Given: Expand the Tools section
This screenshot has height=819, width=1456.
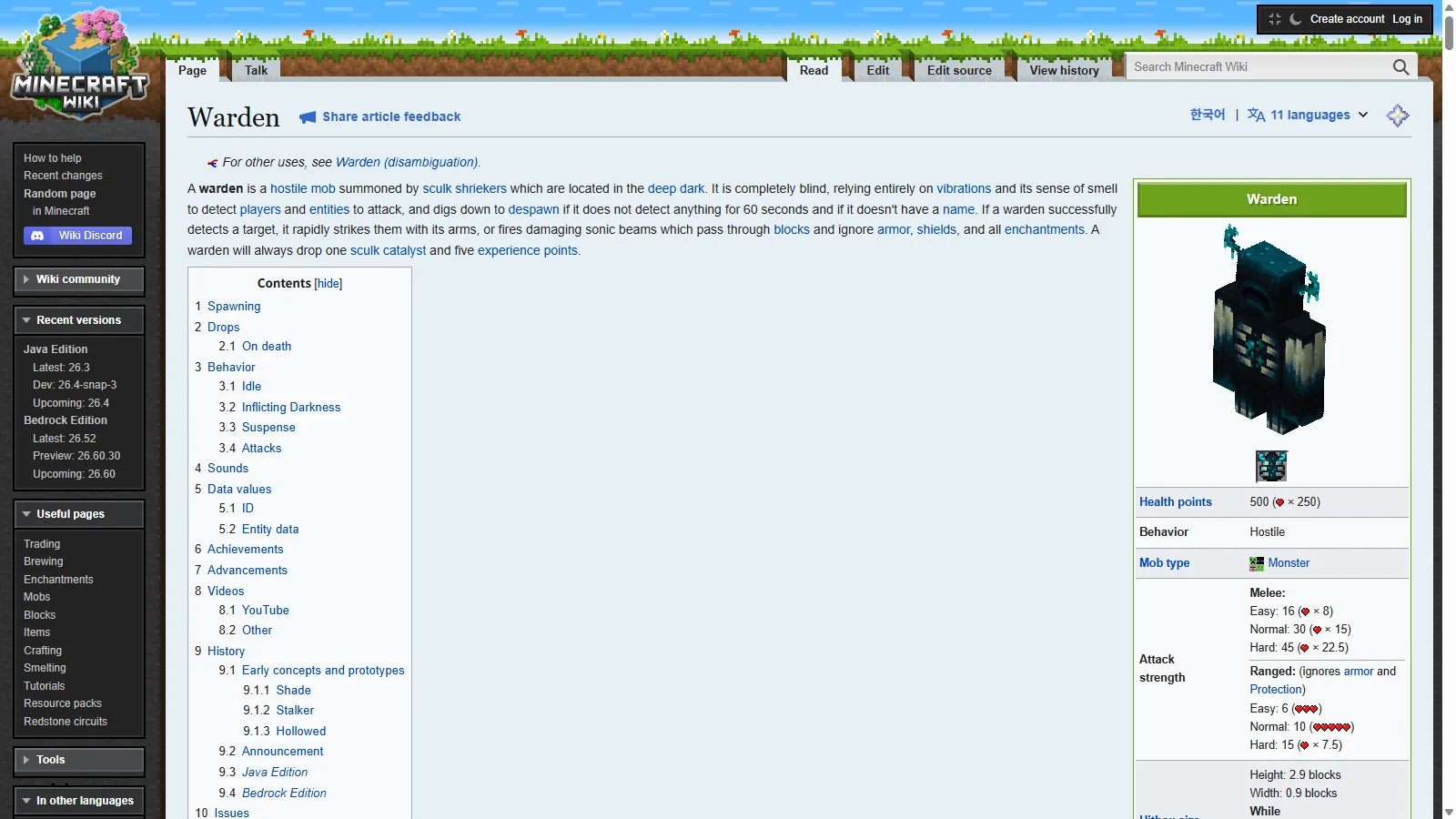Looking at the screenshot, I should click(79, 760).
